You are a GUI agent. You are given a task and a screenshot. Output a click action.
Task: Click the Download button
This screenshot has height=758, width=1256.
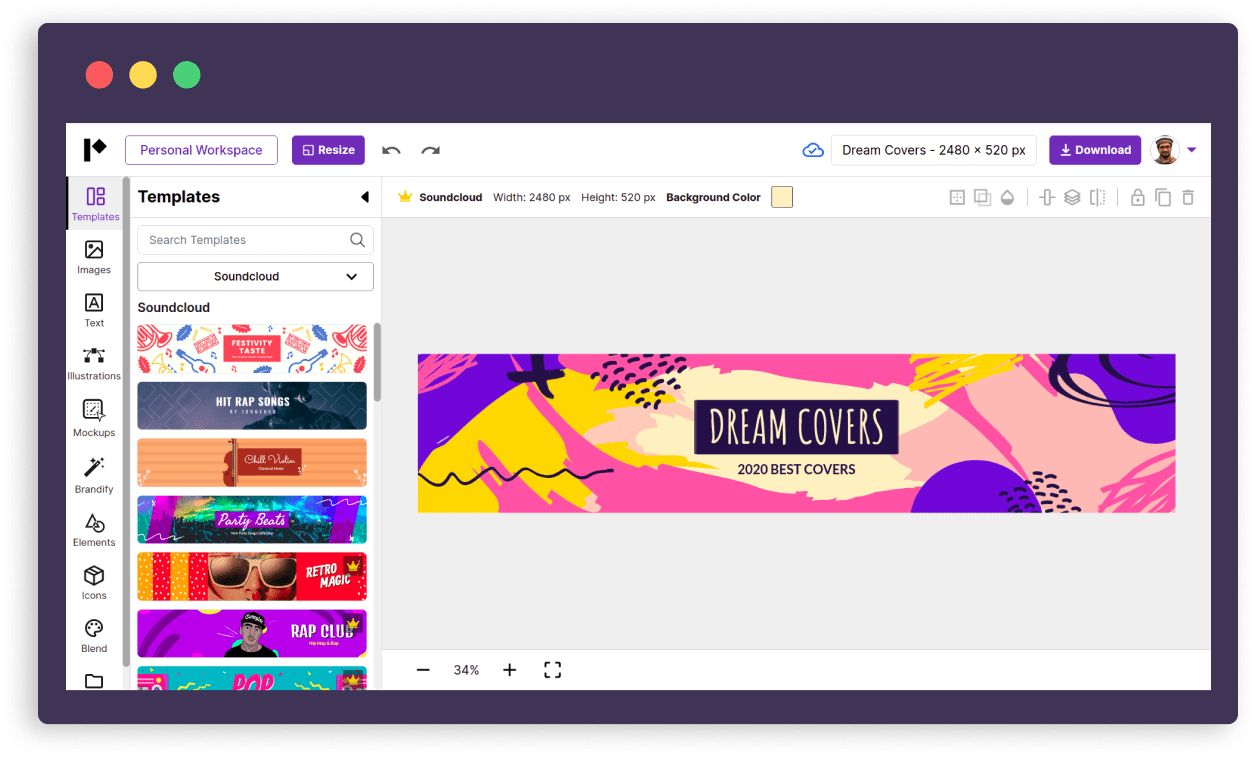1095,149
